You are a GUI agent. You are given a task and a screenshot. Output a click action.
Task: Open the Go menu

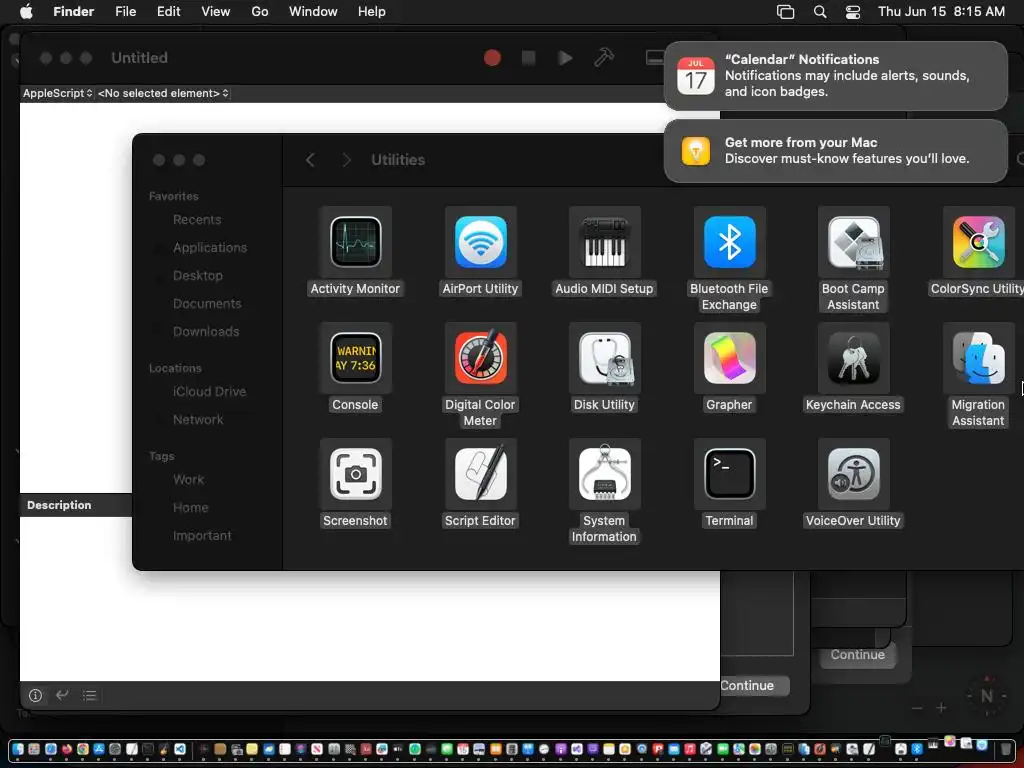(260, 12)
